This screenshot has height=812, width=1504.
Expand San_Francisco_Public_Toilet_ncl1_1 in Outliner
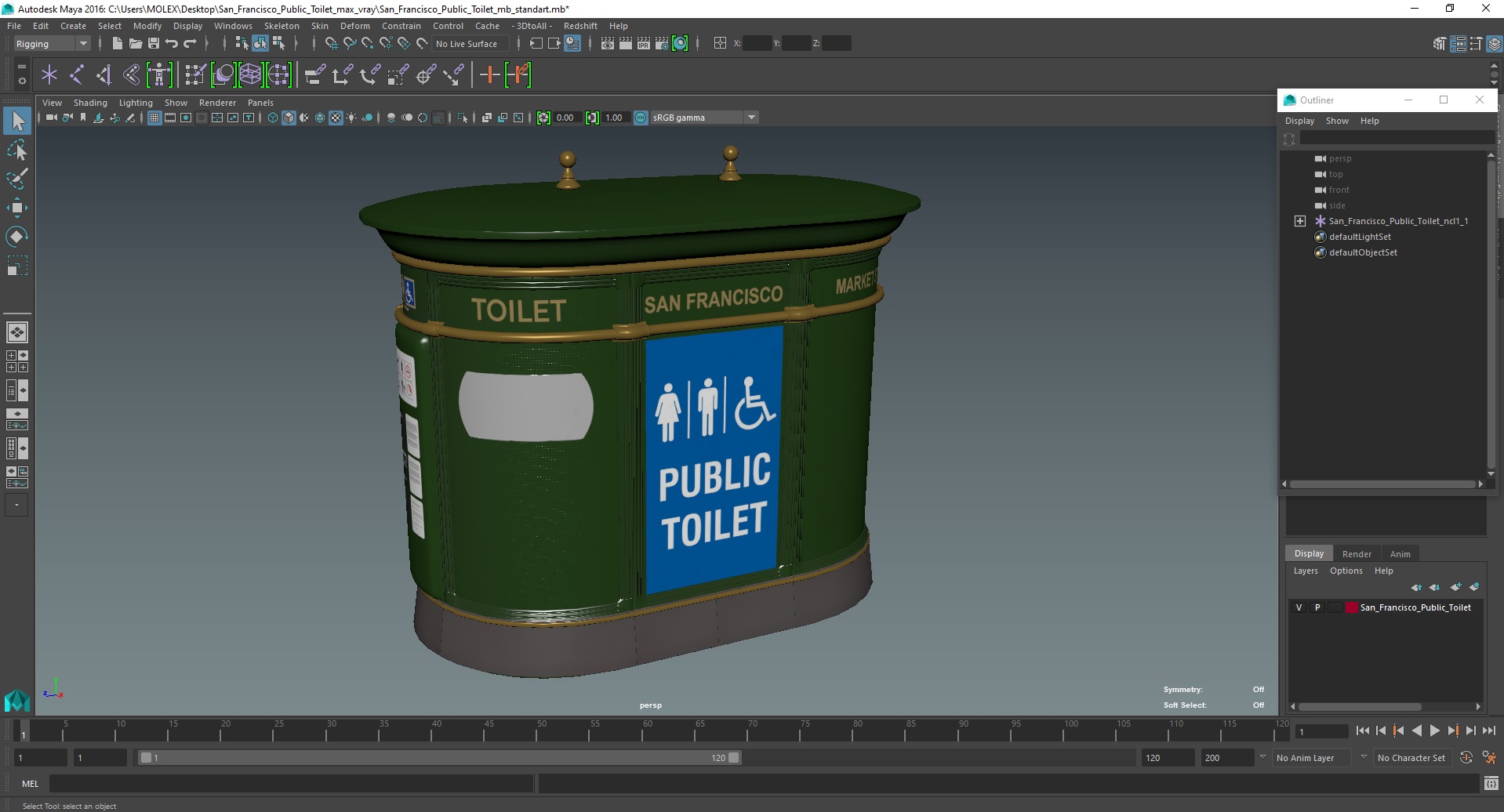[1299, 221]
